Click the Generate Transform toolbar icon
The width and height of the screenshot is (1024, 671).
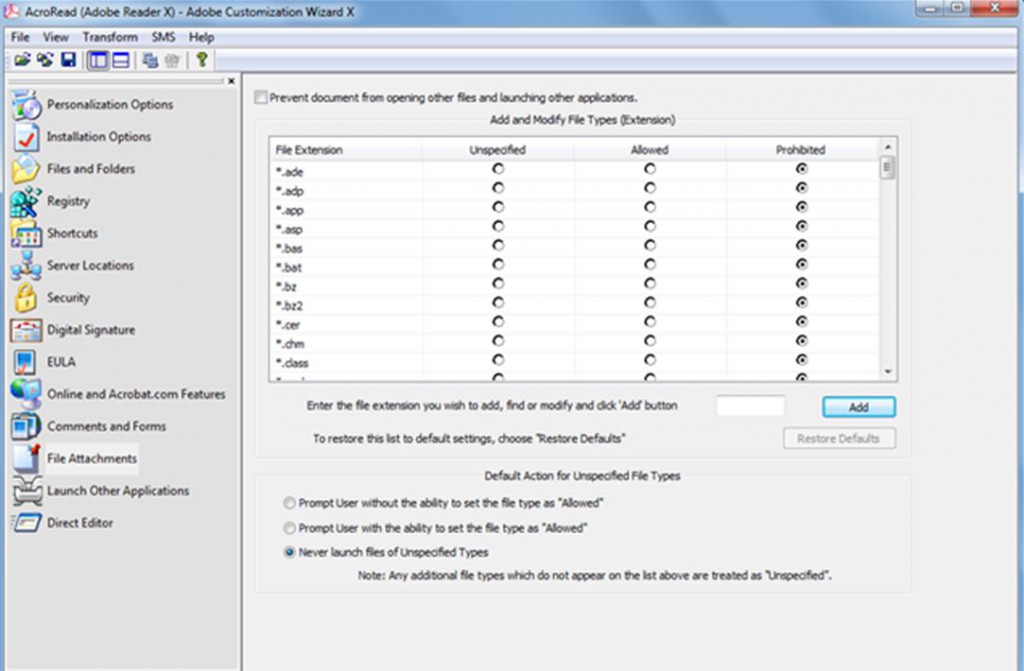point(150,60)
